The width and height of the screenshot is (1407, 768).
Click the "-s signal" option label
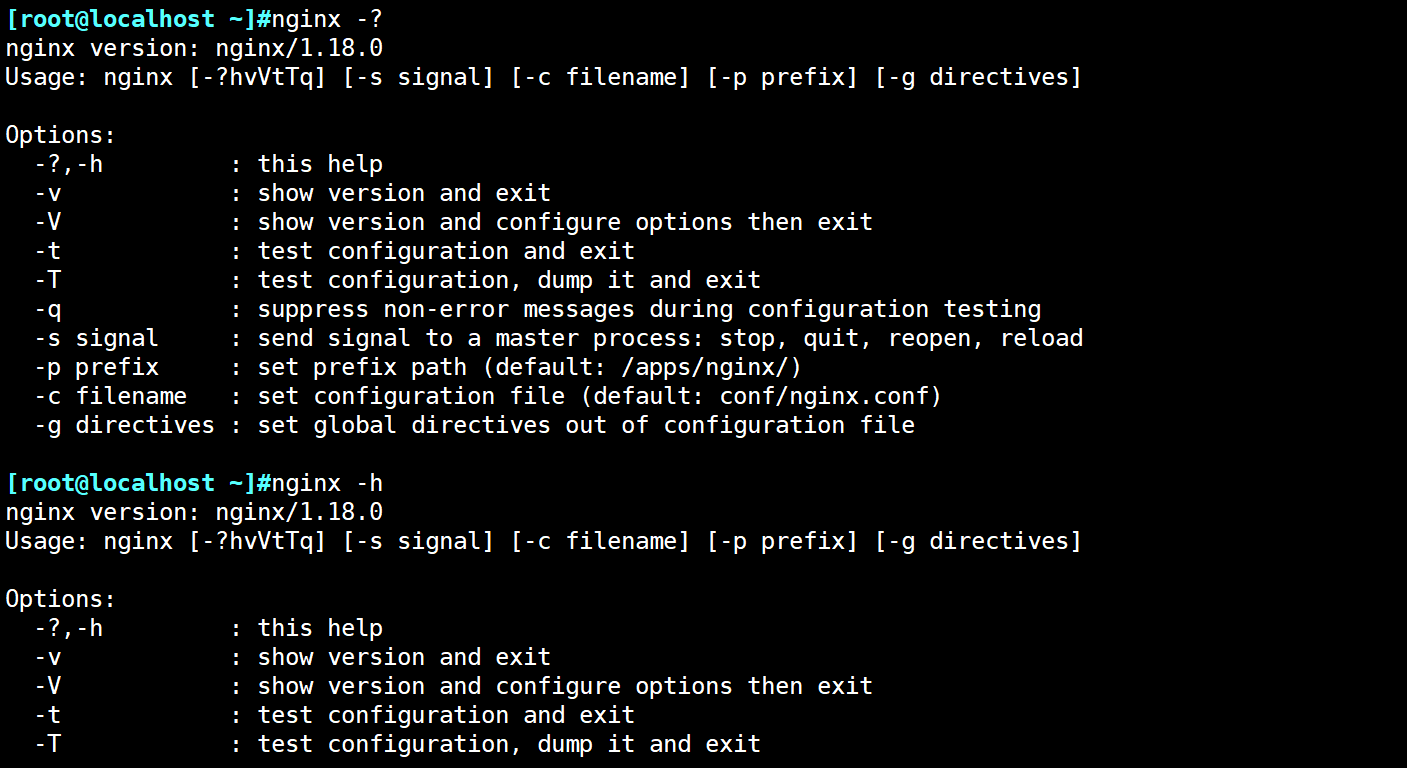[x=96, y=338]
